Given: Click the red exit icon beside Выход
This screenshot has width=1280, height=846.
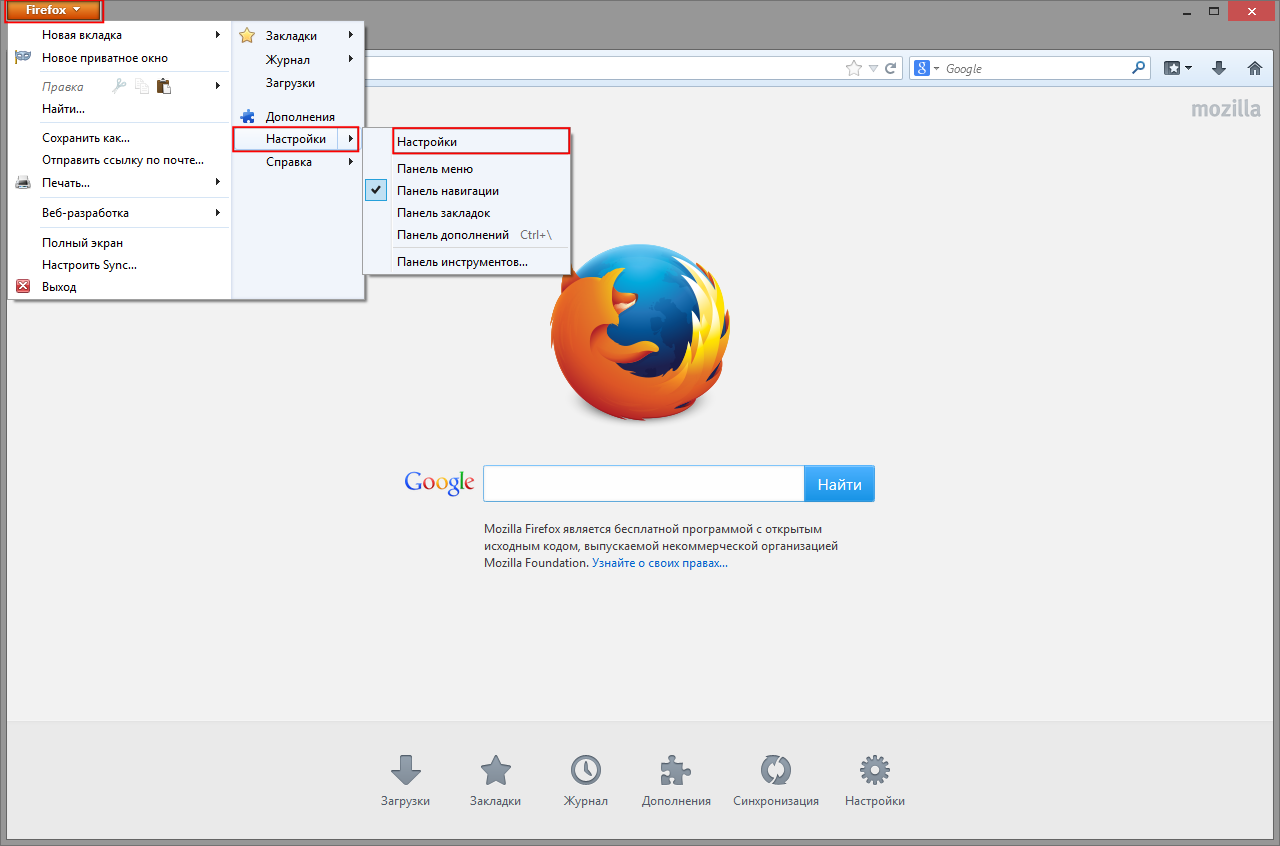Looking at the screenshot, I should (23, 286).
